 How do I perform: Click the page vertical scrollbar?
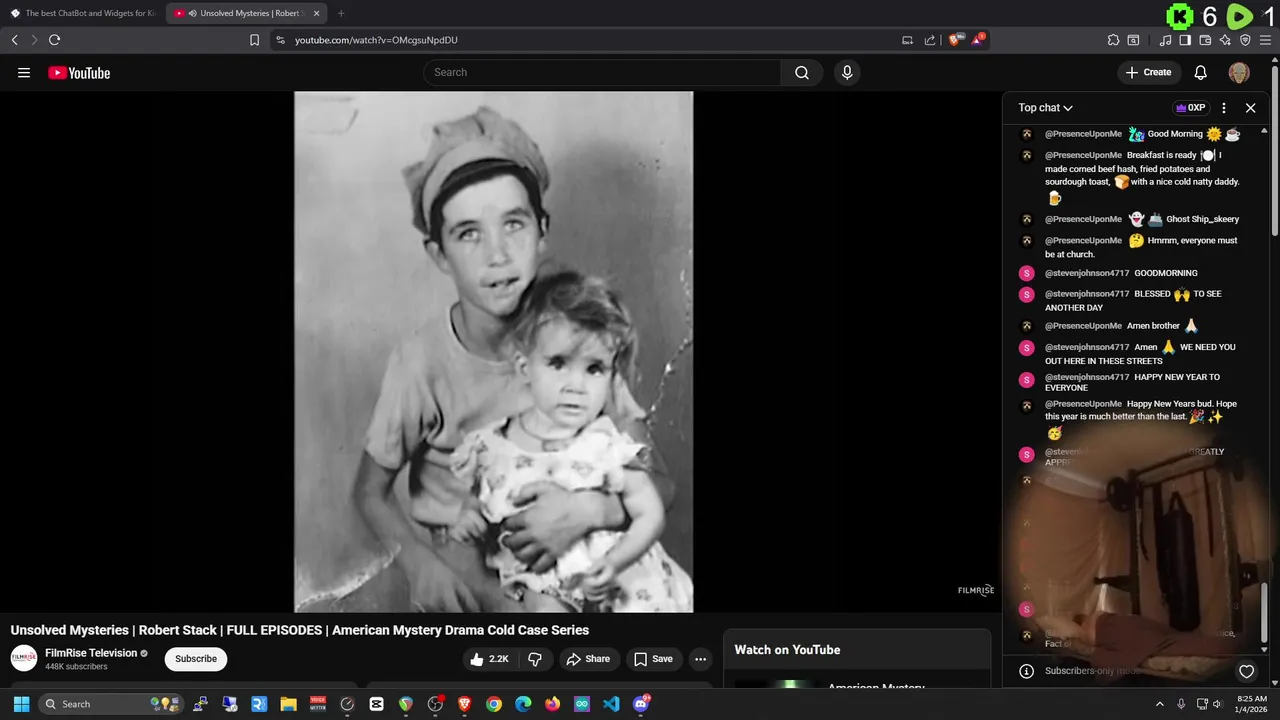pyautogui.click(x=1275, y=150)
